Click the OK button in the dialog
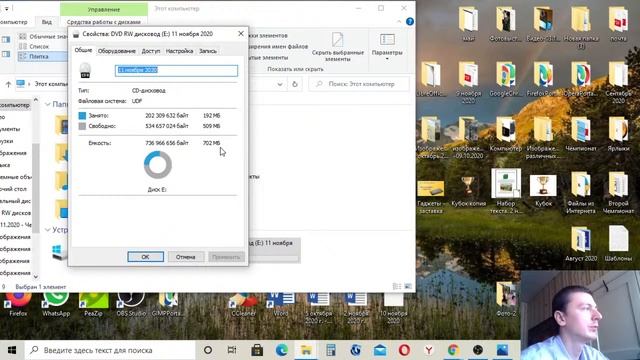 point(145,257)
